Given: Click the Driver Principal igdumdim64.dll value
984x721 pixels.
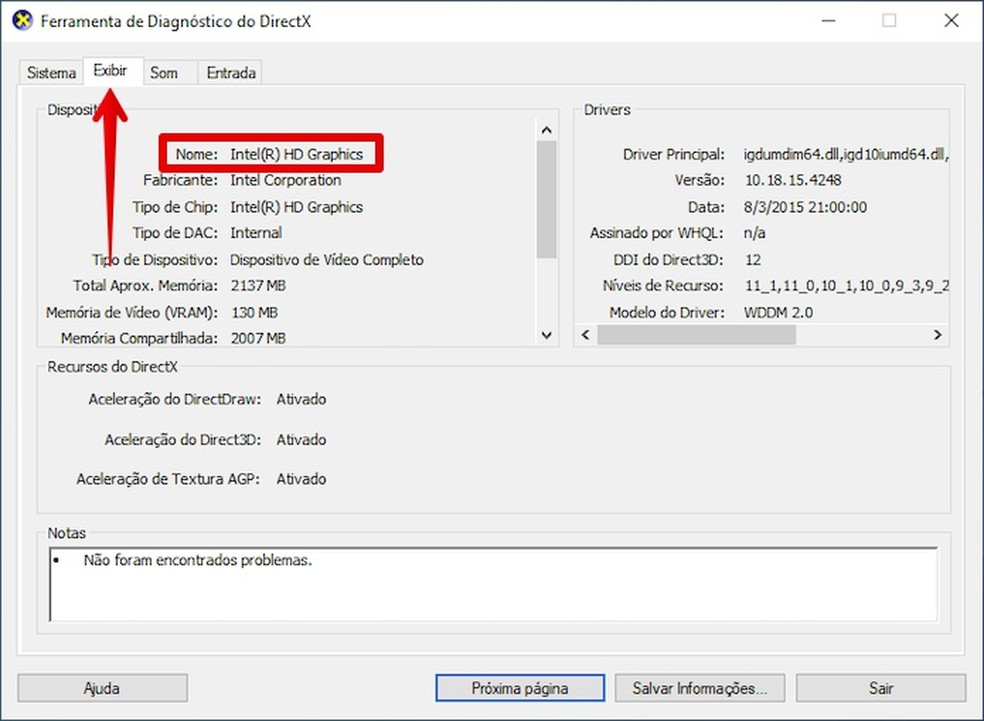Looking at the screenshot, I should [846, 154].
